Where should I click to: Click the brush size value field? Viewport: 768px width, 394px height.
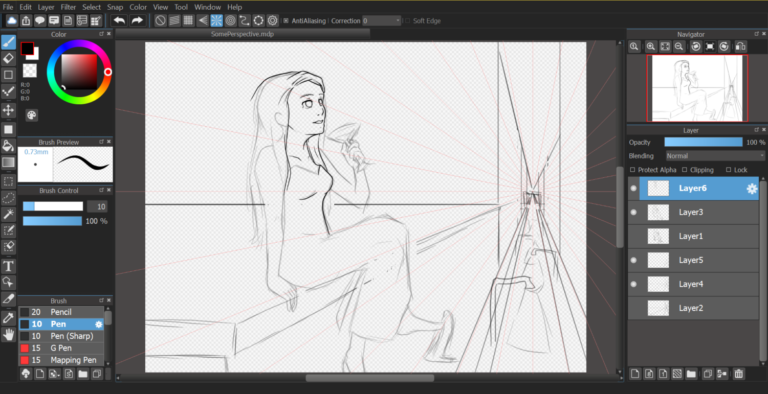point(97,207)
